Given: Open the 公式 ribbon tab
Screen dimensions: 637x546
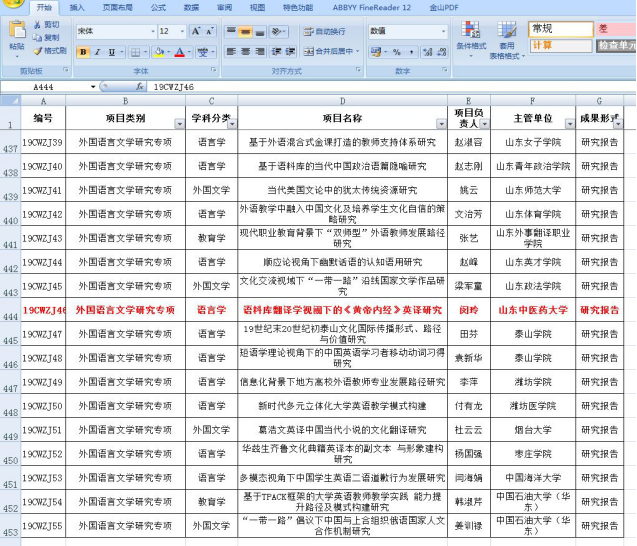Looking at the screenshot, I should click(158, 7).
